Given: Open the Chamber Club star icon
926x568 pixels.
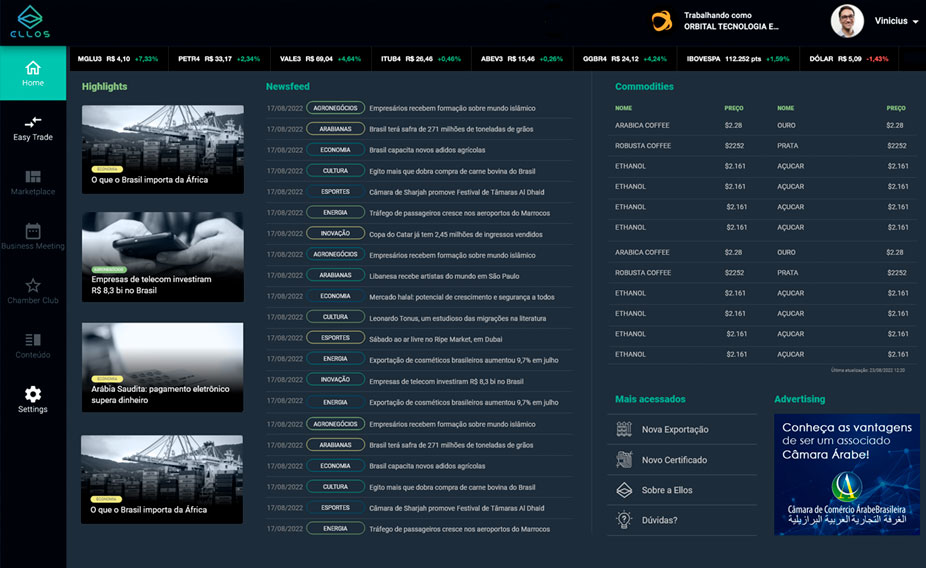Looking at the screenshot, I should pos(33,285).
